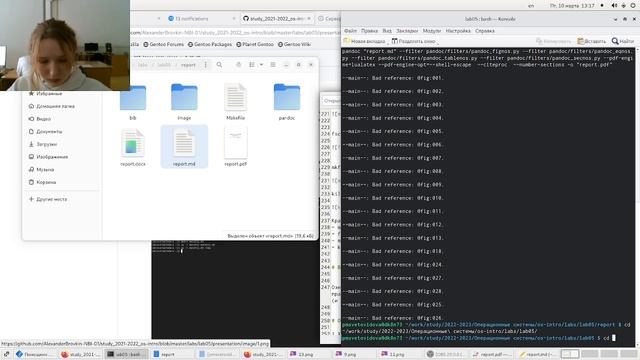The image size is (640, 360).
Task: Expand the view options dropdown arrow
Action: pos(261,65)
